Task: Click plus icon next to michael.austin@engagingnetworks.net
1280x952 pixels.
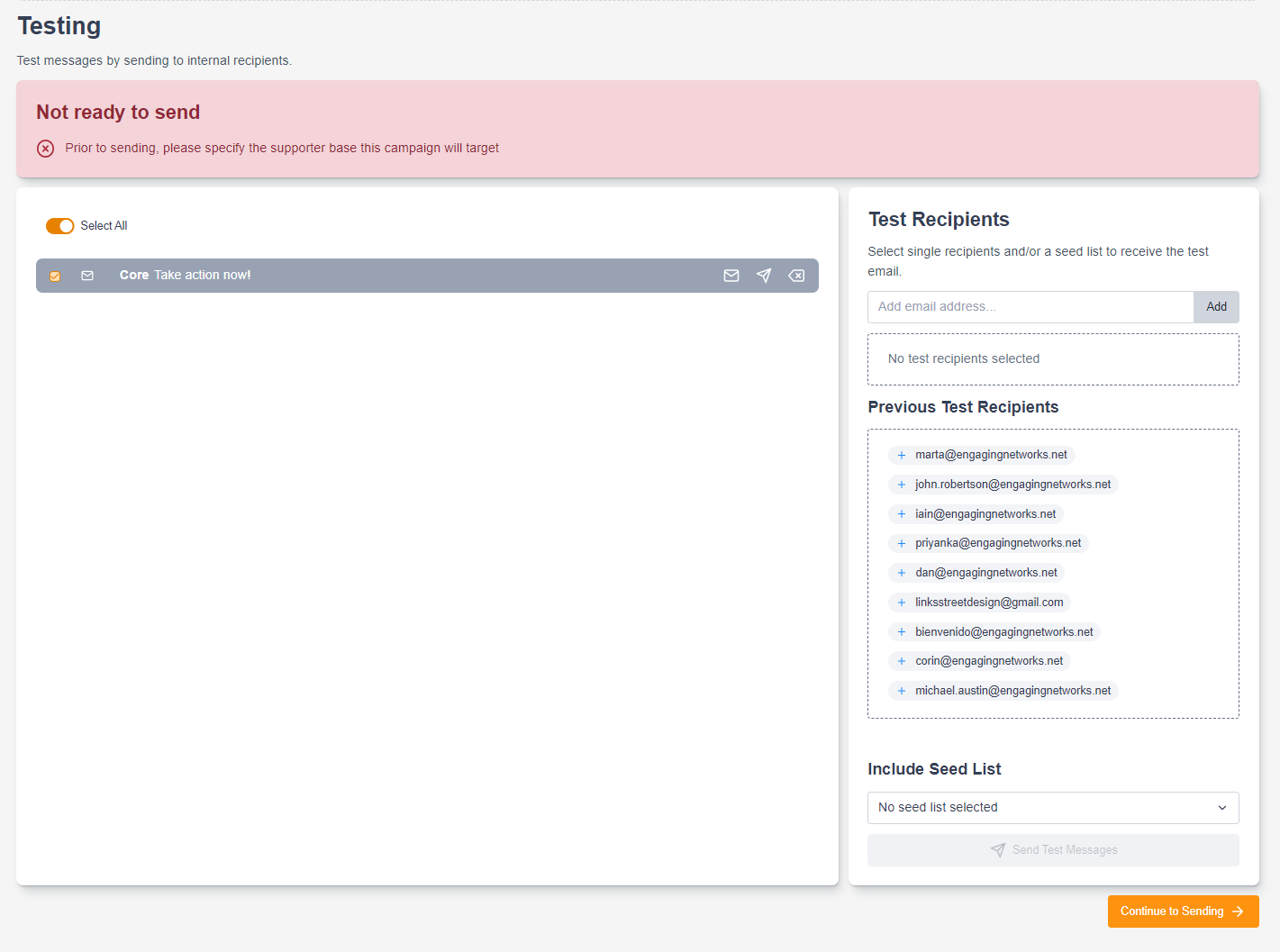Action: click(901, 690)
